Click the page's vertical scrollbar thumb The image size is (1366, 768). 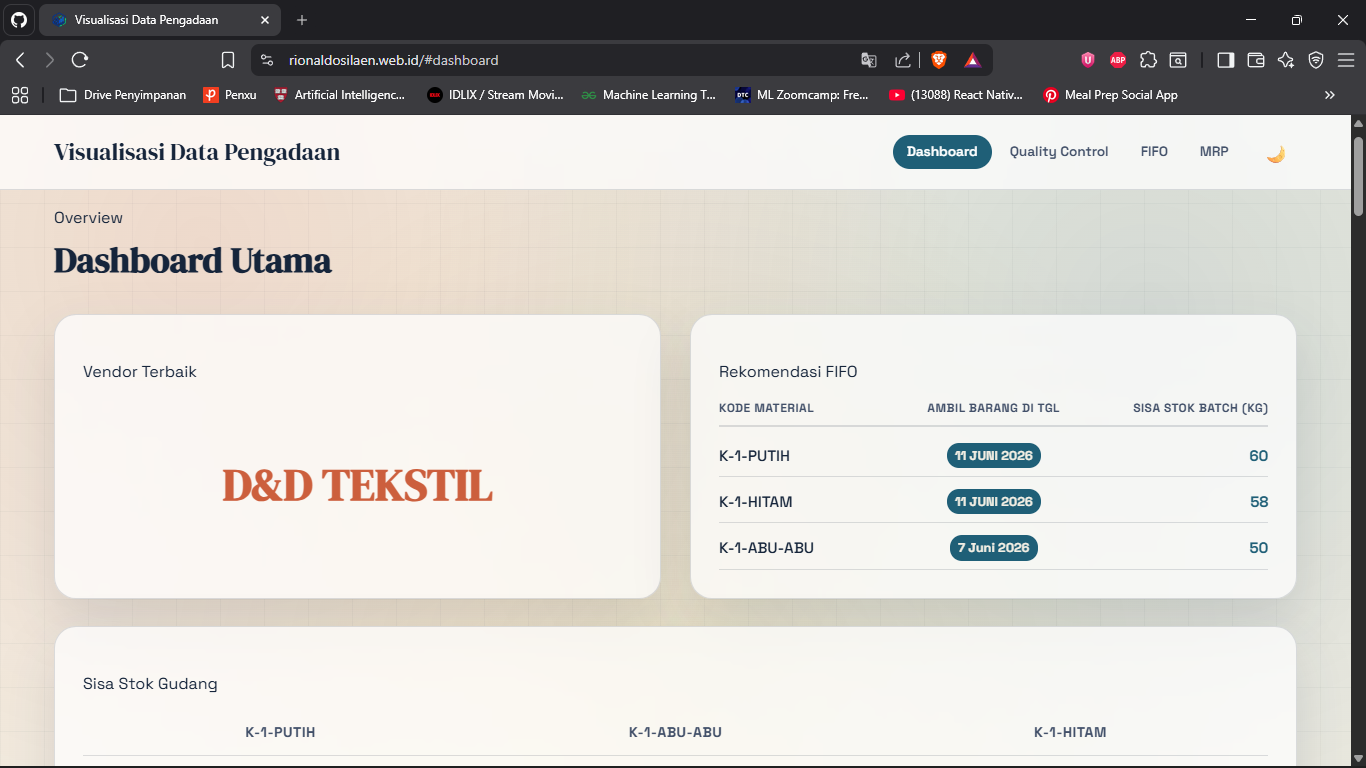[1358, 176]
